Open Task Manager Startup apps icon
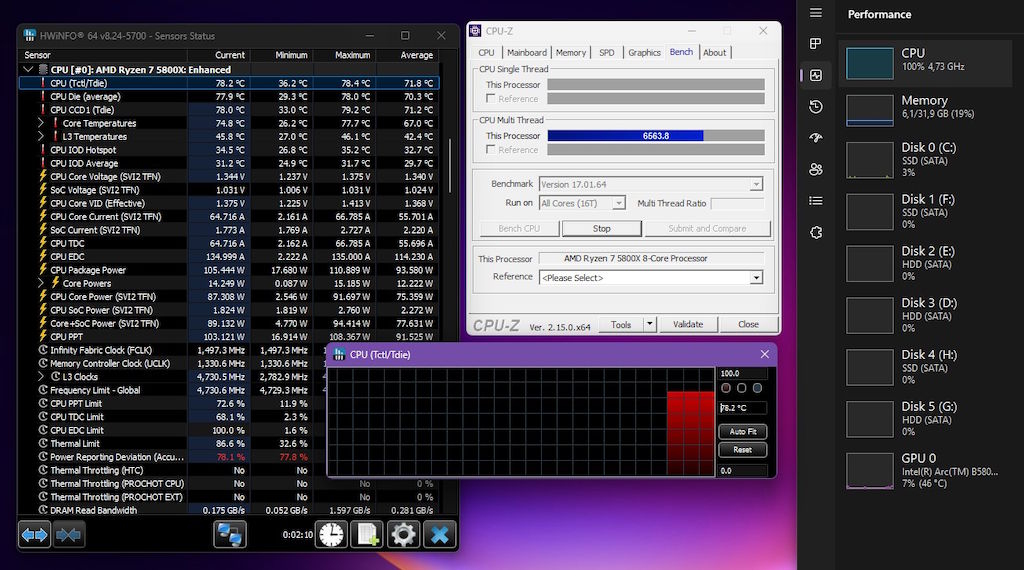The width and height of the screenshot is (1024, 570). [816, 138]
